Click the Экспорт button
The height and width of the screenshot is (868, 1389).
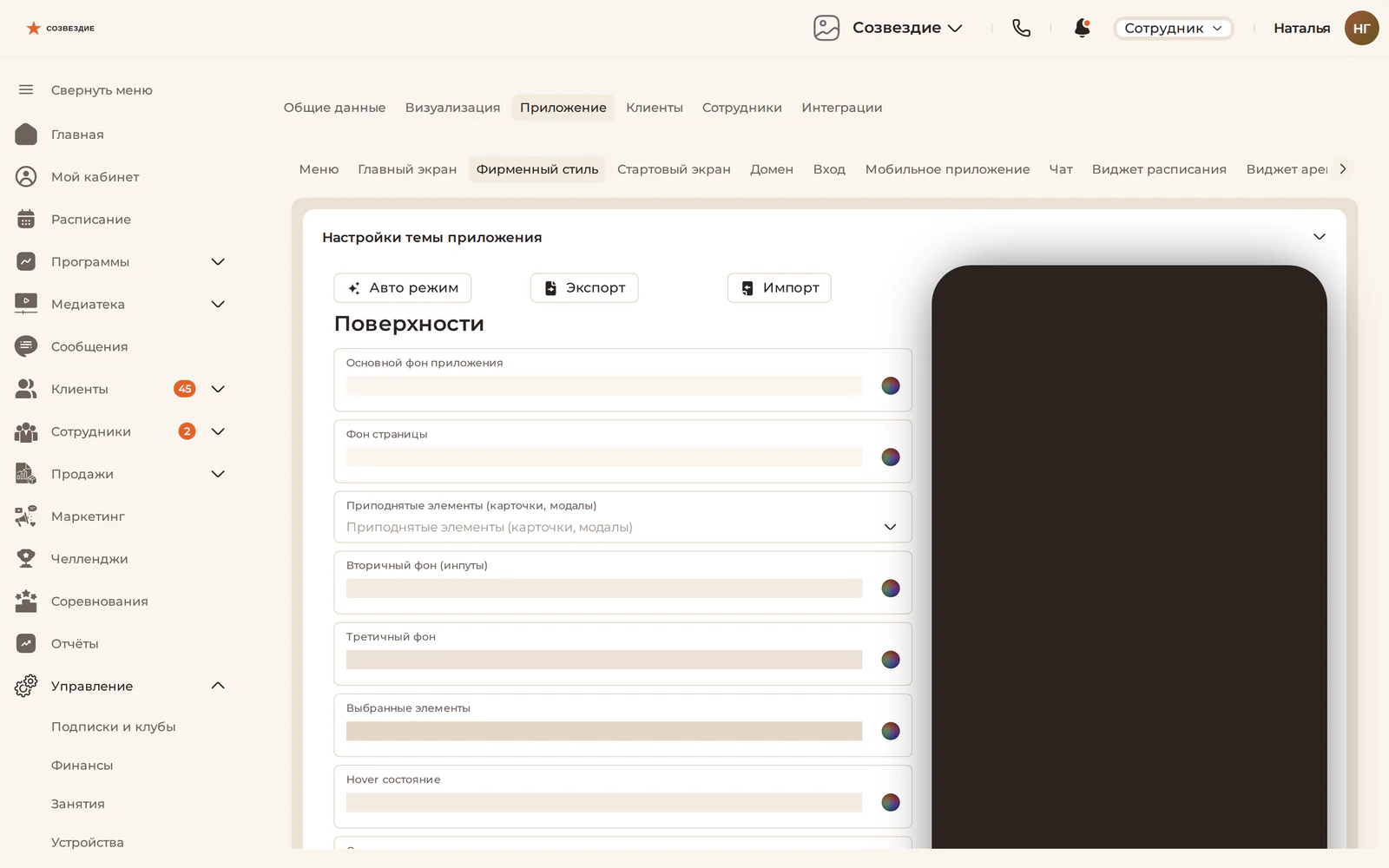584,288
